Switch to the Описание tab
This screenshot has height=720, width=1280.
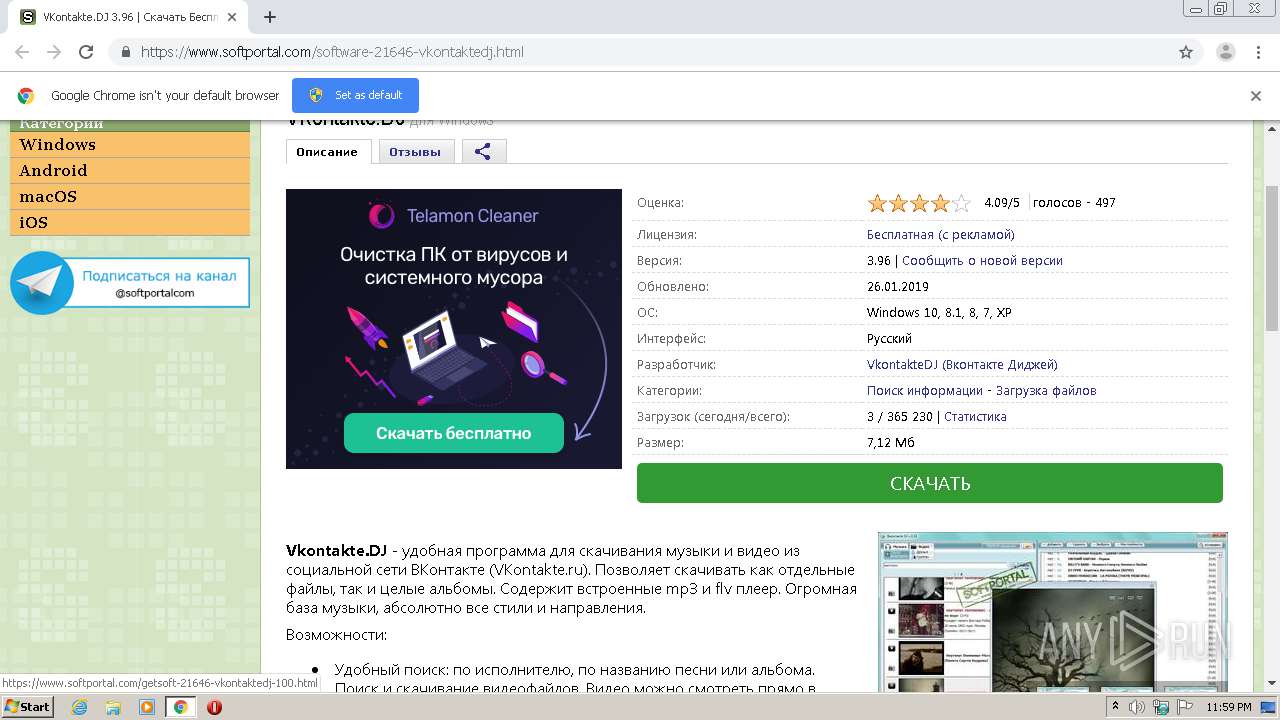pyautogui.click(x=328, y=151)
